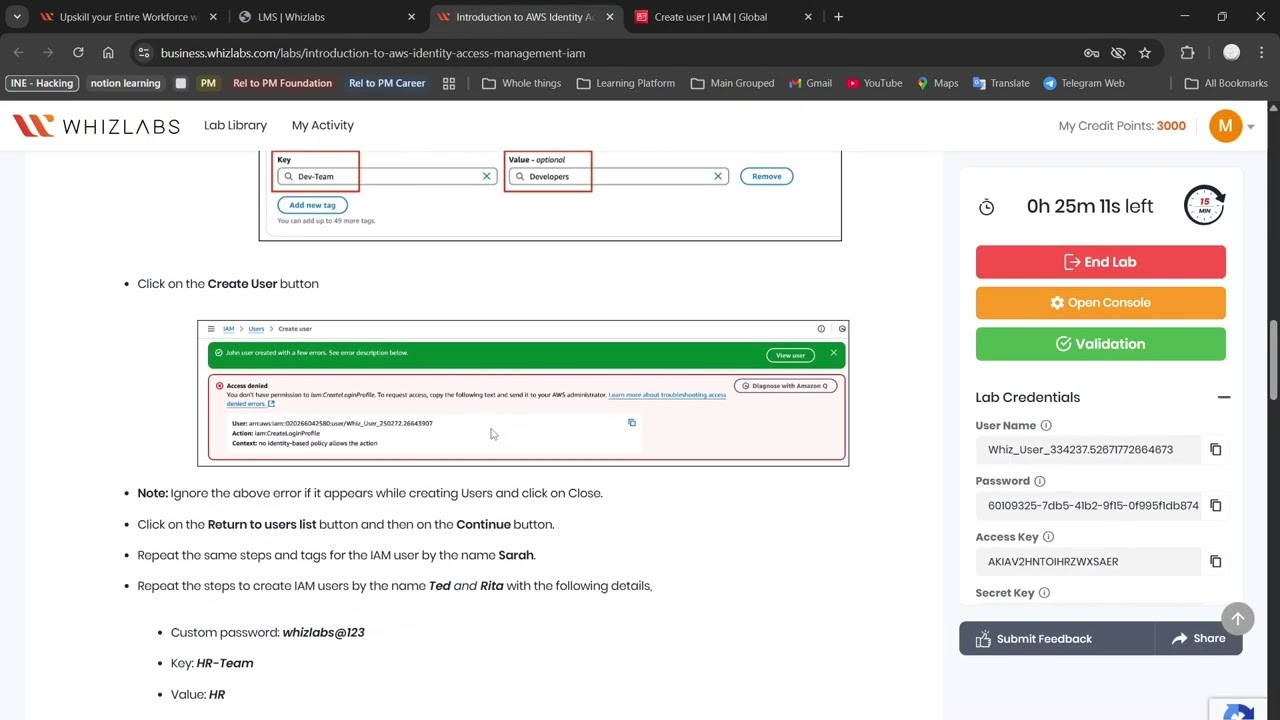Viewport: 1280px width, 720px height.
Task: Open the Learning Platform bookmark folder
Action: 625,83
